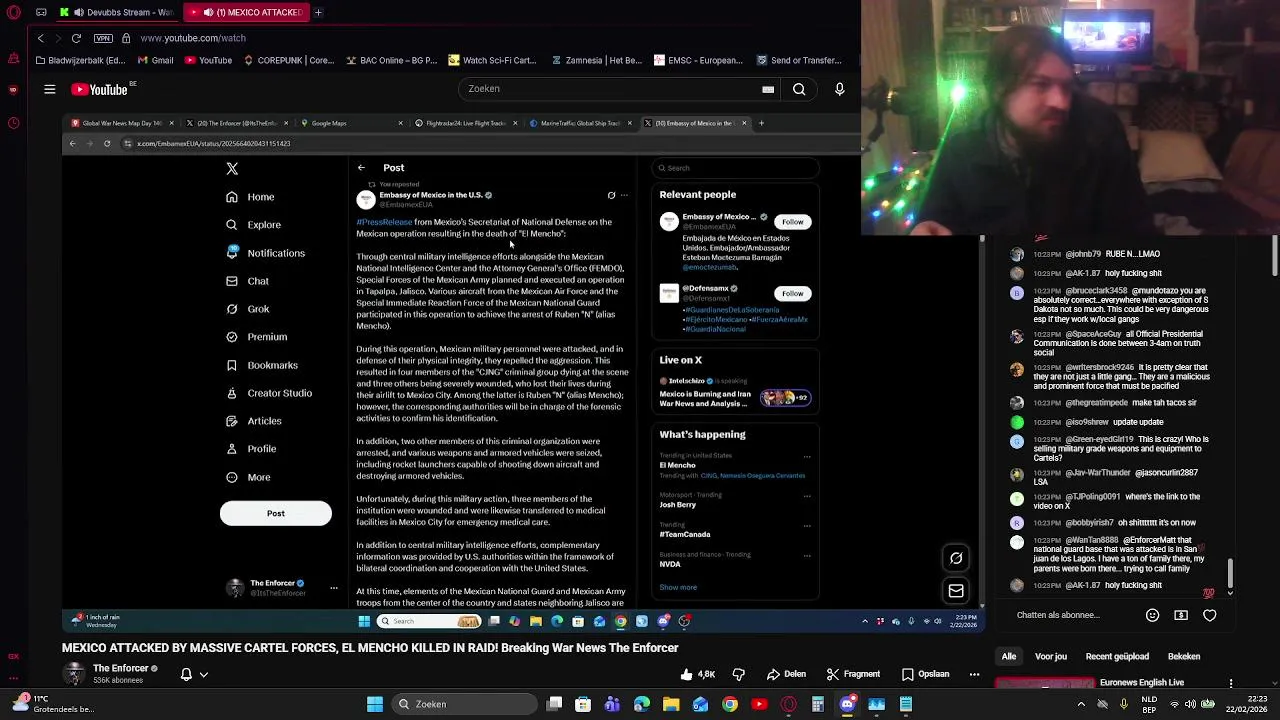This screenshot has height=720, width=1280.
Task: Start voice search with microphone
Action: pos(839,89)
